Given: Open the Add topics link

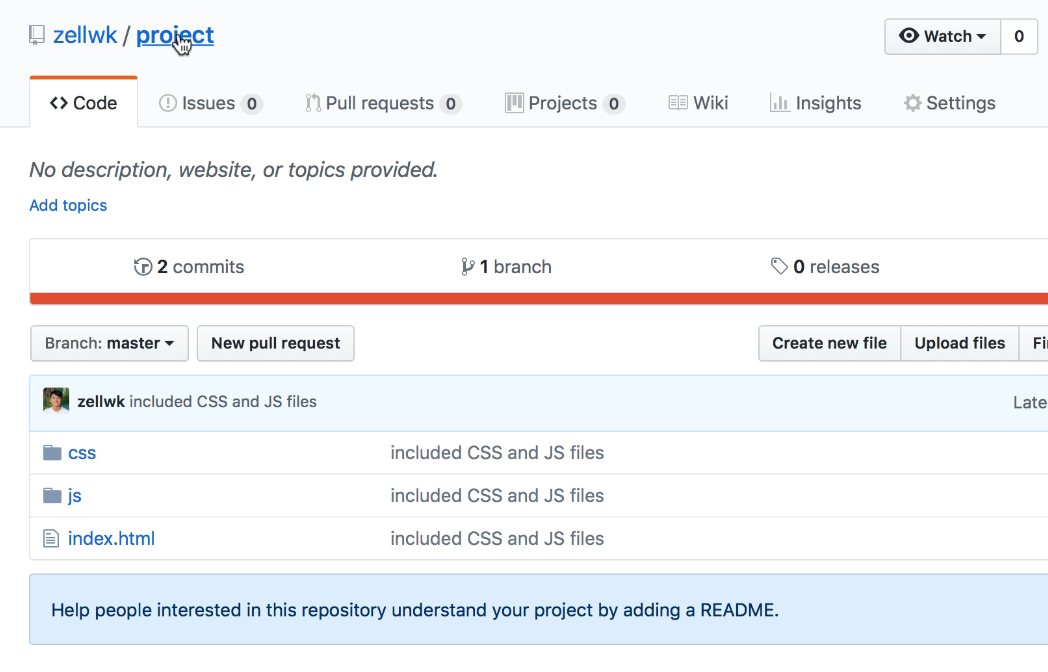Looking at the screenshot, I should point(67,205).
